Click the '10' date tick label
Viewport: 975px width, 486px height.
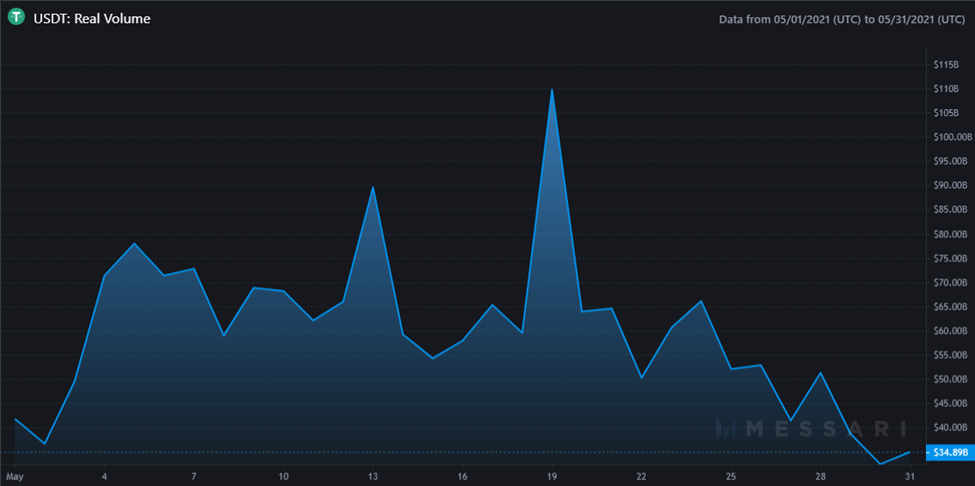283,475
